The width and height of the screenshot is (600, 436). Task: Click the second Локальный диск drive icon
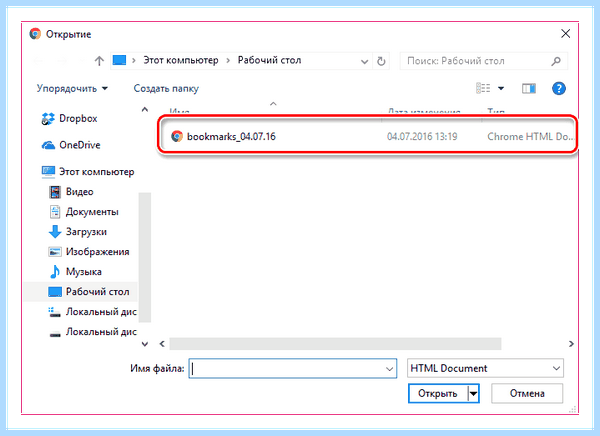[x=55, y=334]
